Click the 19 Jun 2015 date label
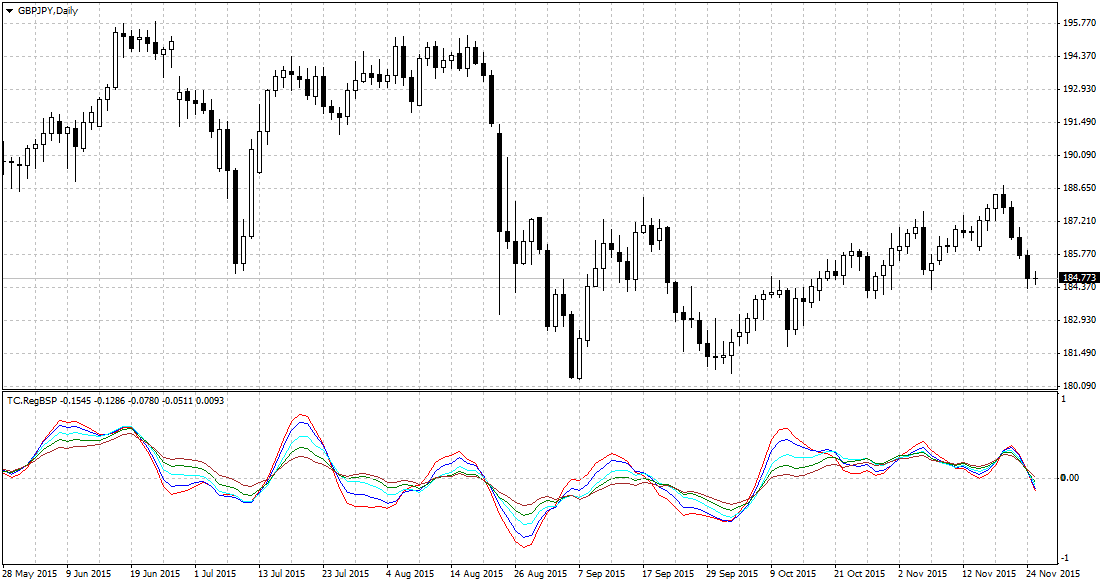Image resolution: width=1100 pixels, height=582 pixels. (153, 574)
